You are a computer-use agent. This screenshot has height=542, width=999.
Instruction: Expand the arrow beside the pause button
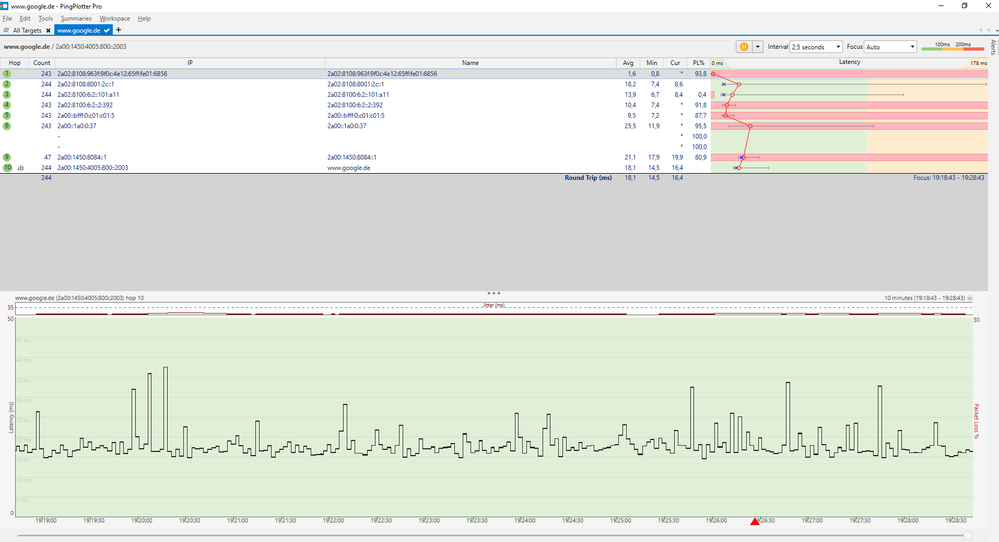click(758, 47)
